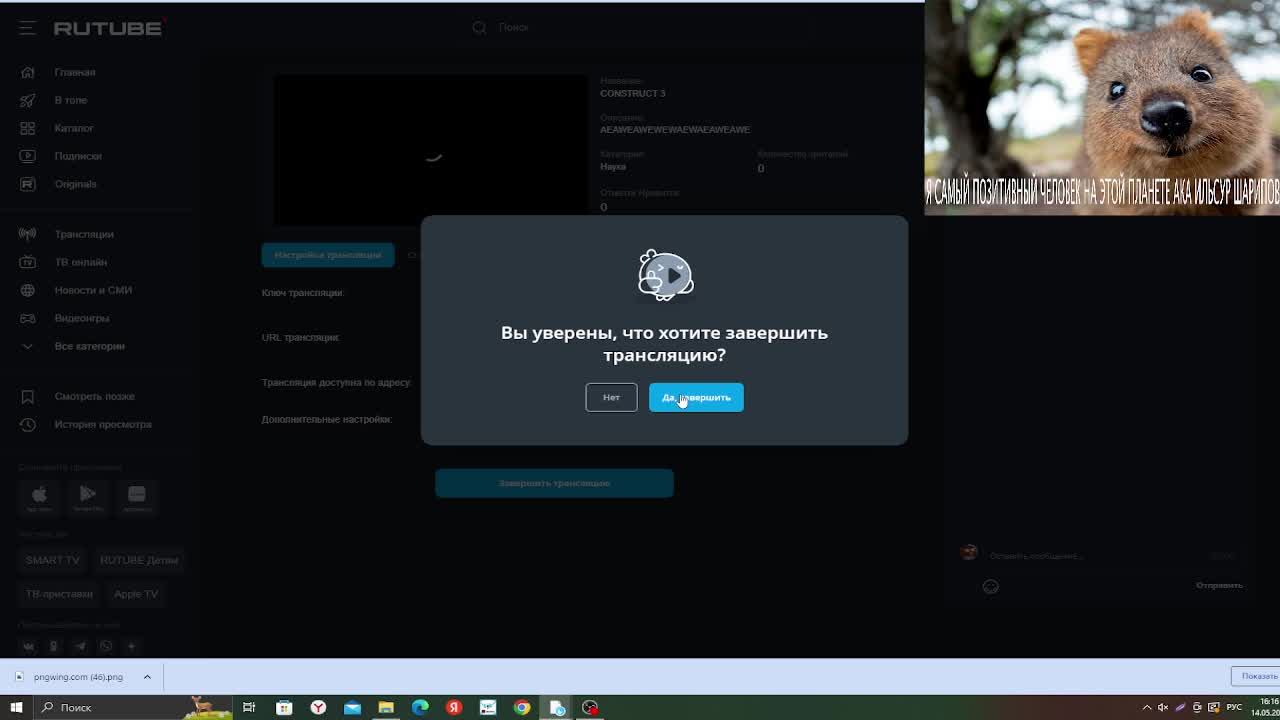This screenshot has width=1280, height=720.
Task: Click the clock icon beside 'История просмотра'
Action: 28,424
